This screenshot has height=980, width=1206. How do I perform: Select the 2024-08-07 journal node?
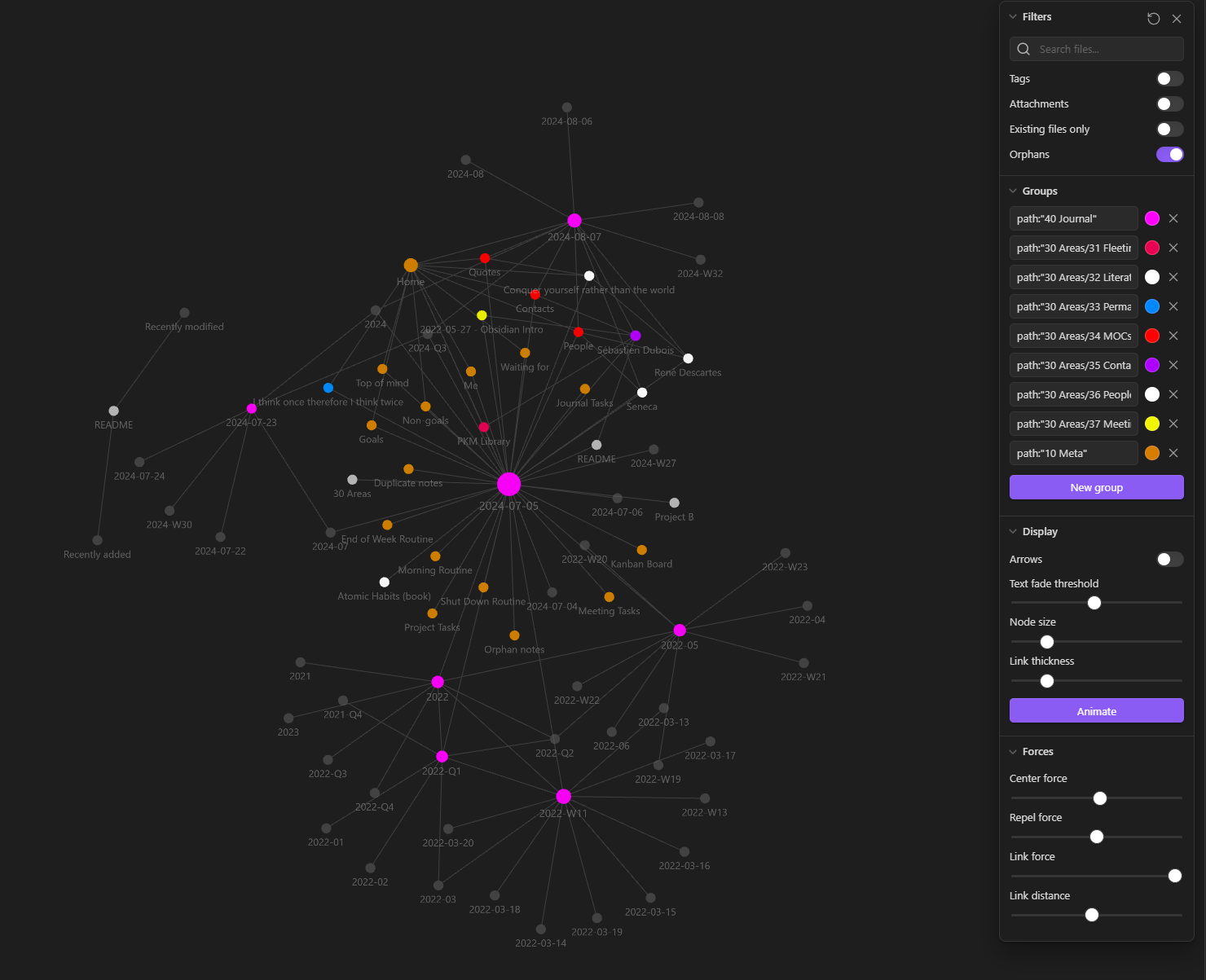(x=574, y=221)
